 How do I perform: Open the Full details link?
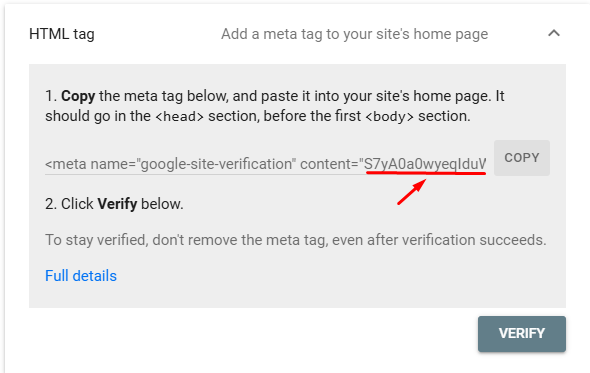click(81, 276)
